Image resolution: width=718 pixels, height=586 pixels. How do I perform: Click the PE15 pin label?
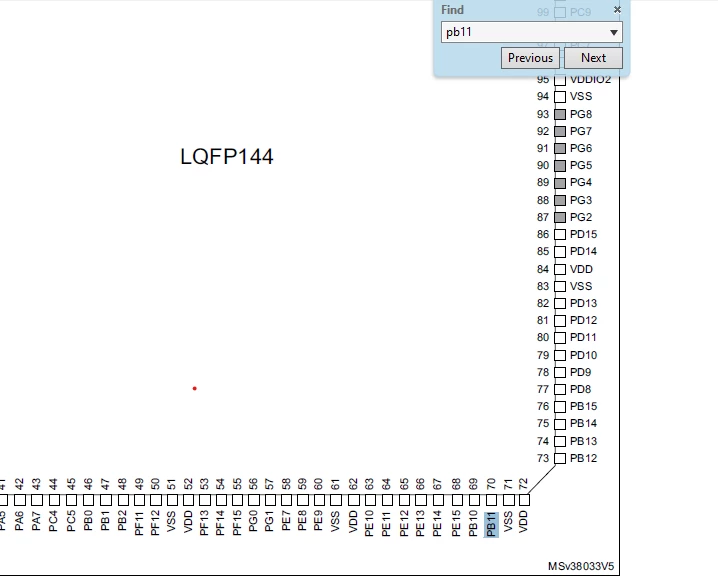(456, 523)
